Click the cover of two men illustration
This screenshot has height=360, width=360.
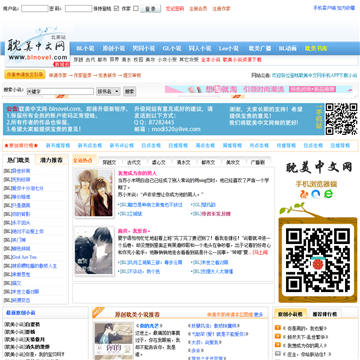click(x=94, y=194)
